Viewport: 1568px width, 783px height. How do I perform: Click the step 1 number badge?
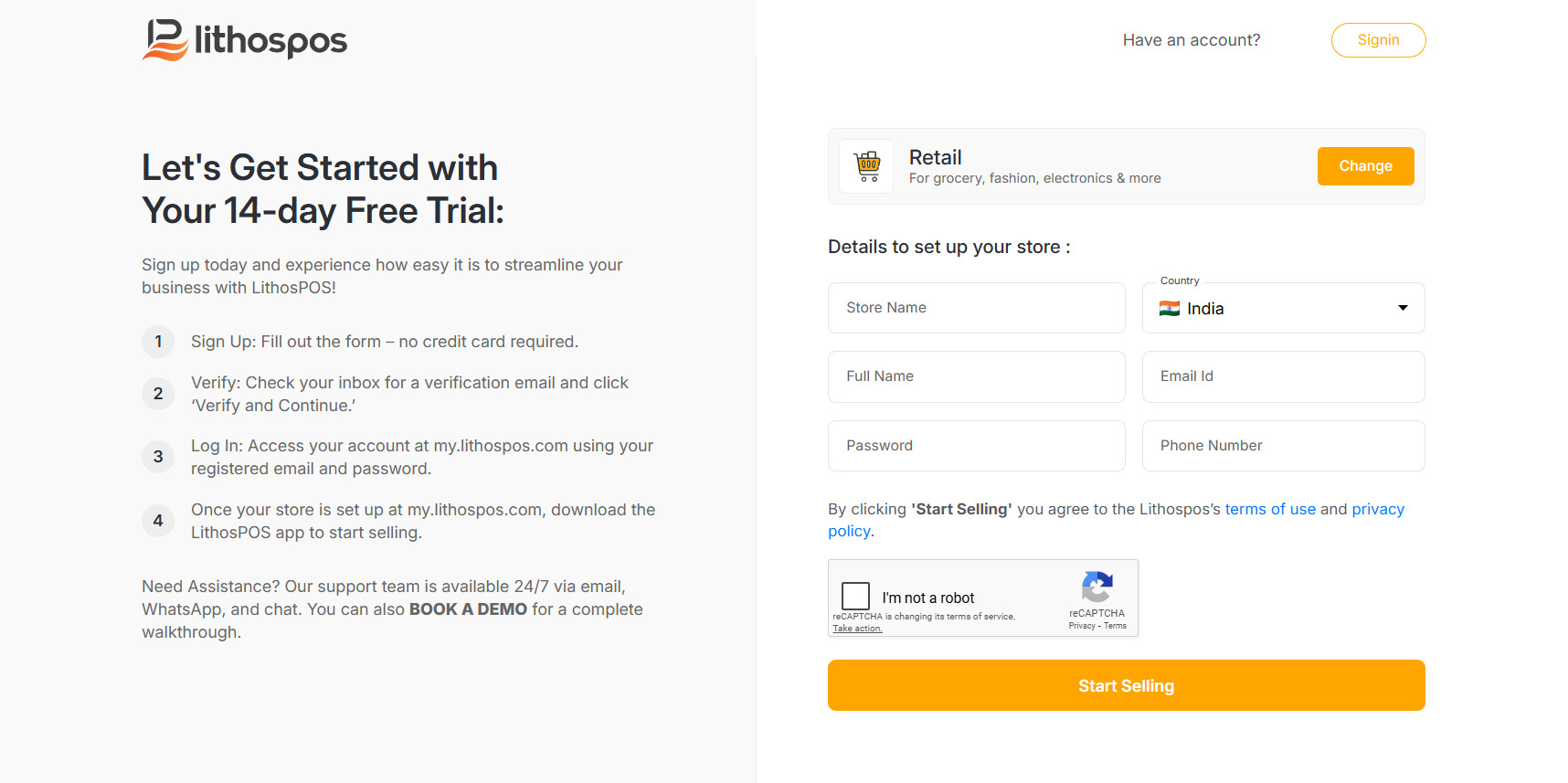click(158, 342)
